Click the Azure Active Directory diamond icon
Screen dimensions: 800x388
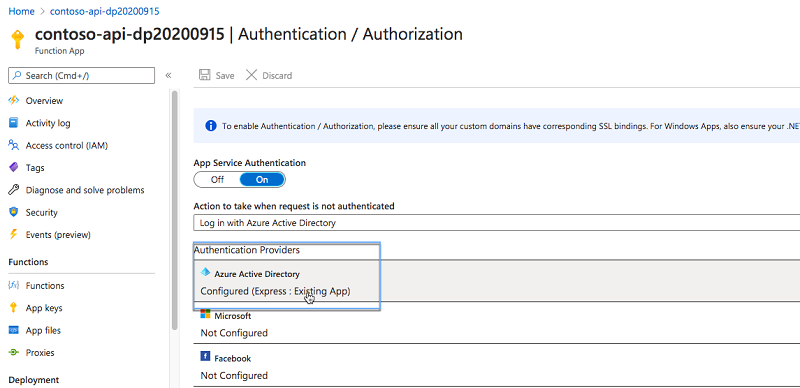[x=206, y=273]
